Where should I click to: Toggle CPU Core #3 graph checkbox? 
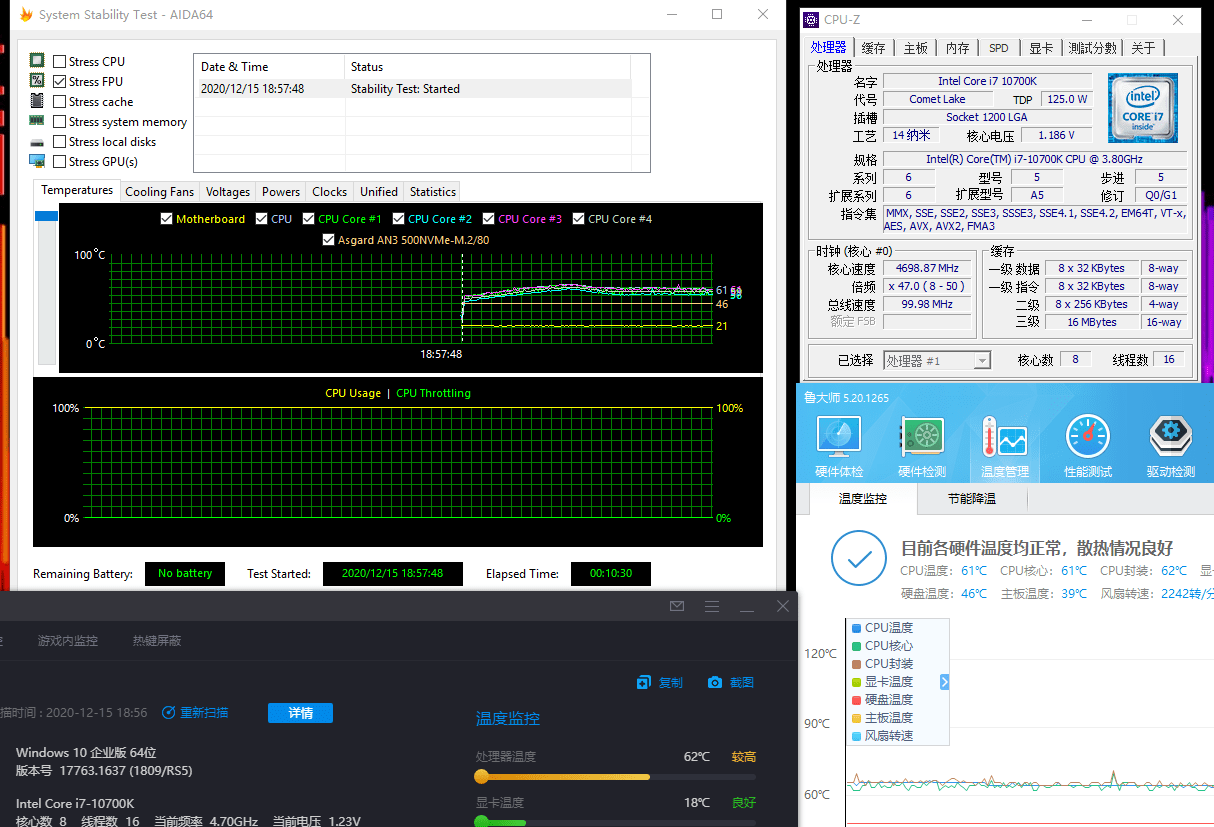coord(488,219)
